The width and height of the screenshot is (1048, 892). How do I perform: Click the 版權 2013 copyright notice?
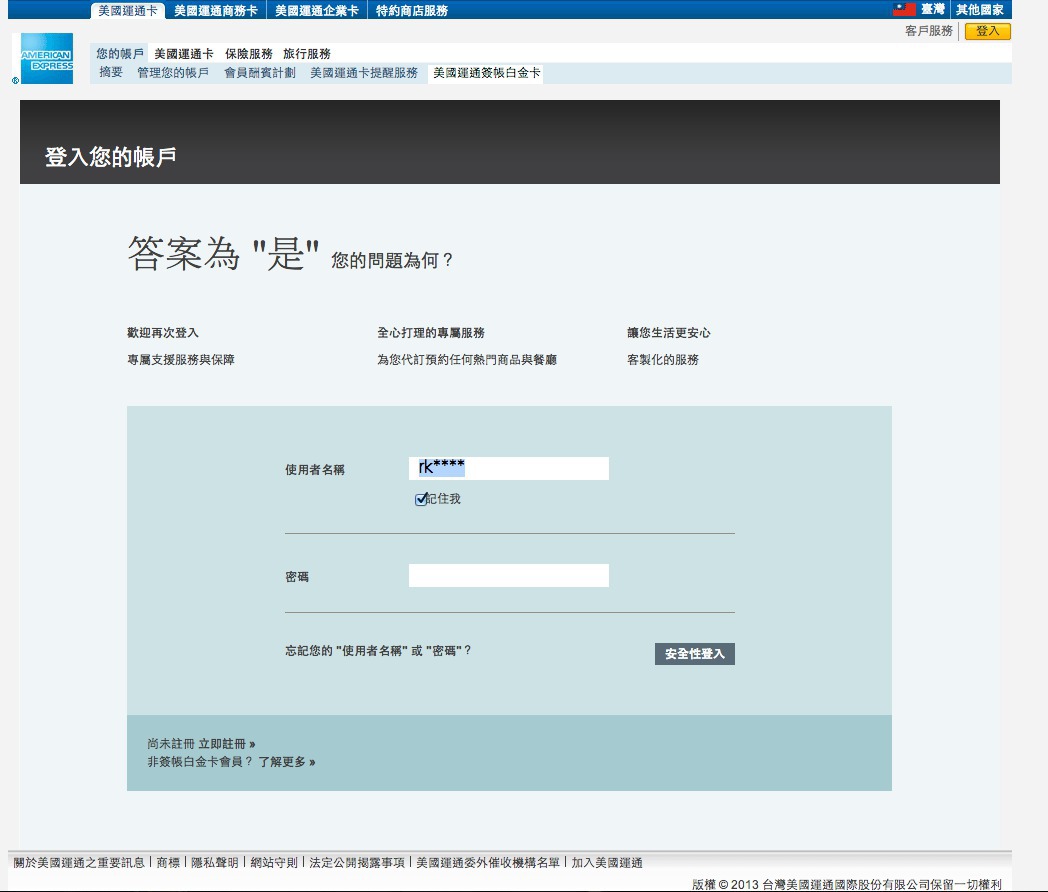click(x=847, y=884)
